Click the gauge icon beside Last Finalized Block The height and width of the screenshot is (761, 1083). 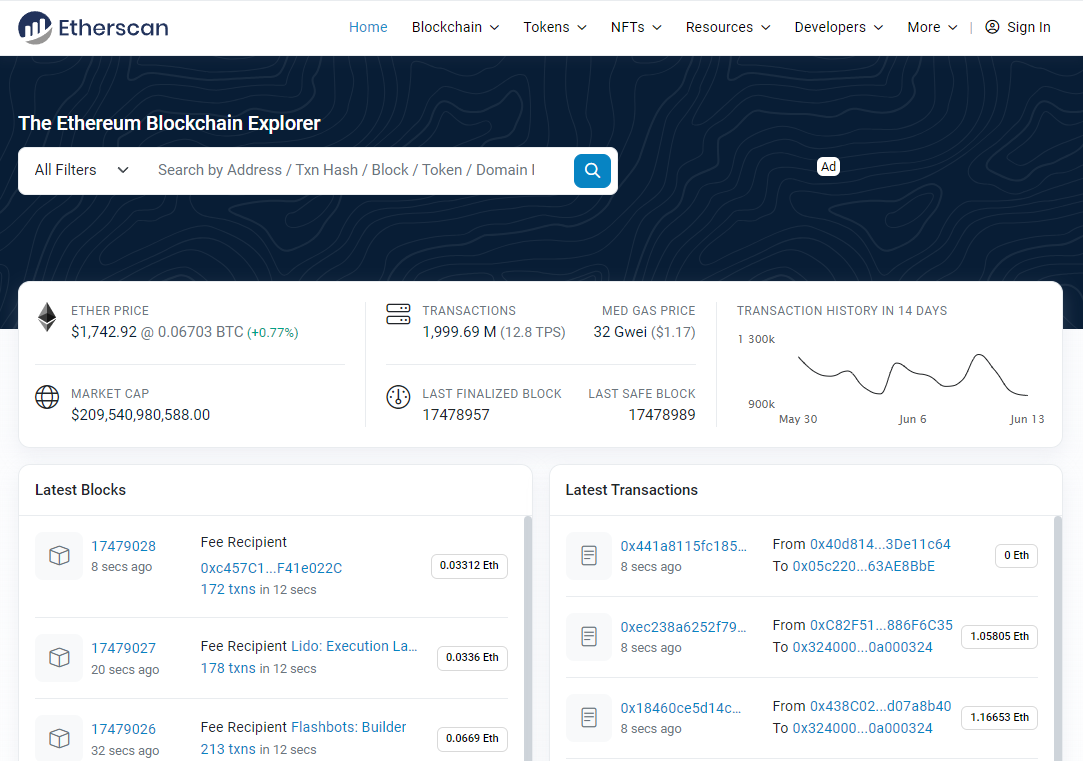[398, 397]
